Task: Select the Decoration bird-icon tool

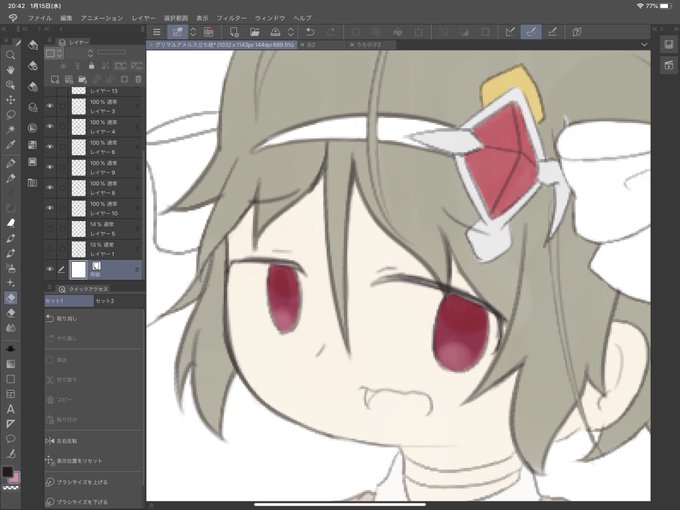Action: click(10, 223)
